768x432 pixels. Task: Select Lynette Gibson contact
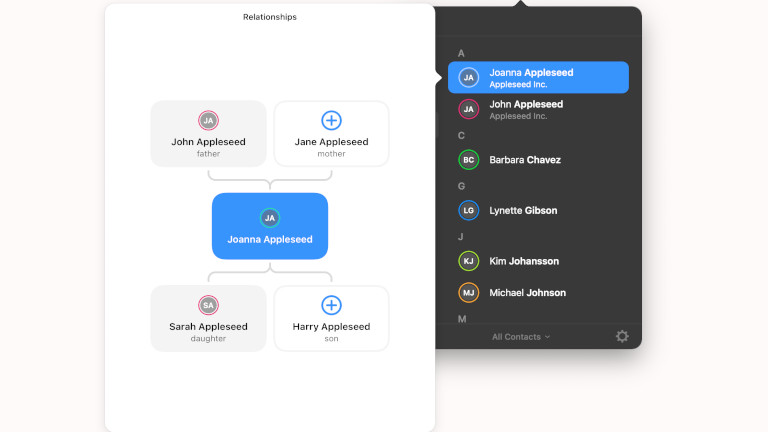[x=538, y=211]
